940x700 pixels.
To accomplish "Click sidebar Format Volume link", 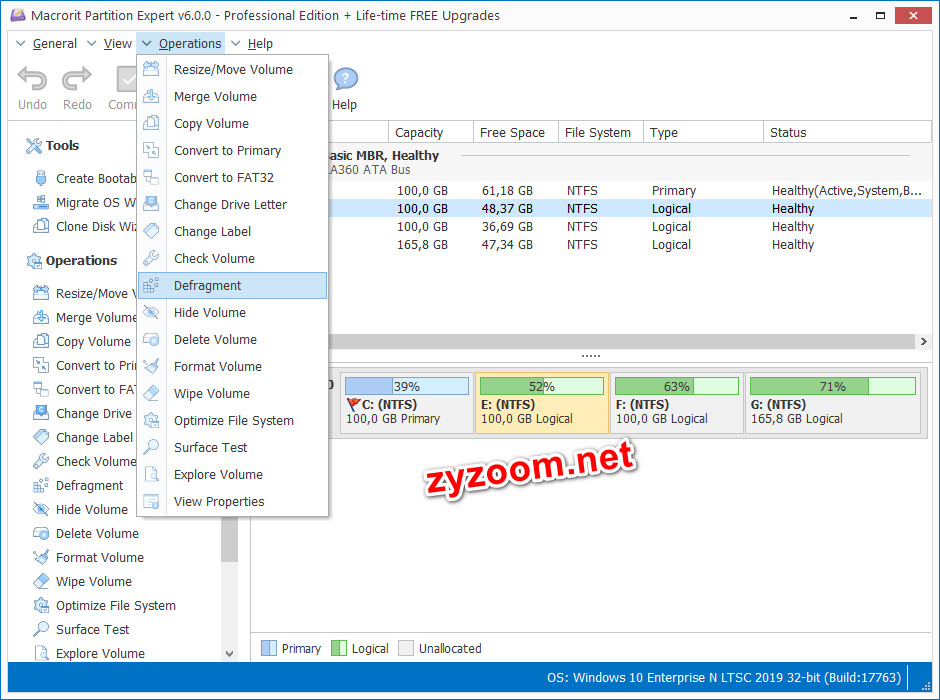I will (x=100, y=557).
